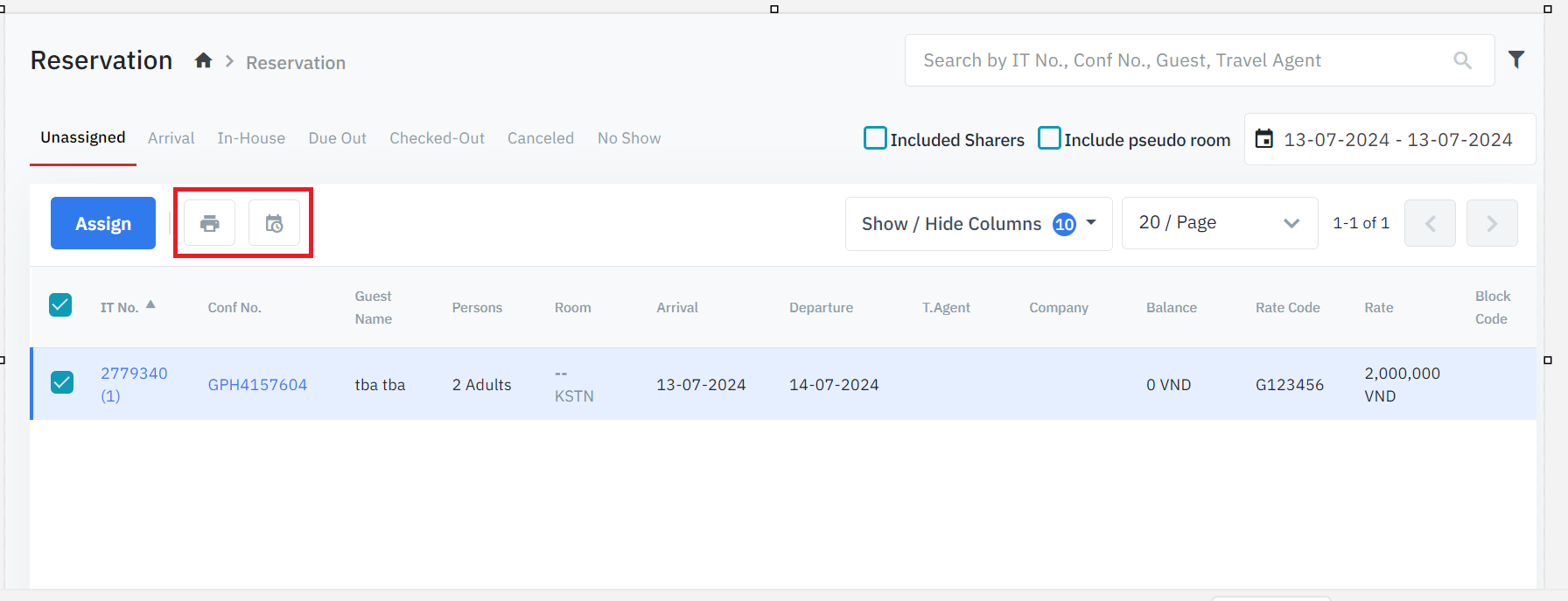Click the home breadcrumb icon

coord(203,60)
